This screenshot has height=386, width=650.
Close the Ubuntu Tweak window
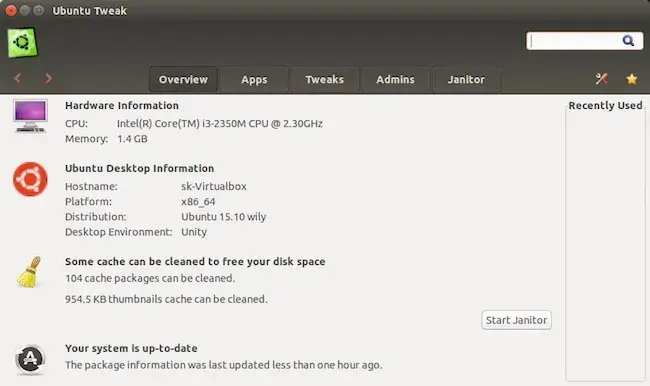[11, 10]
